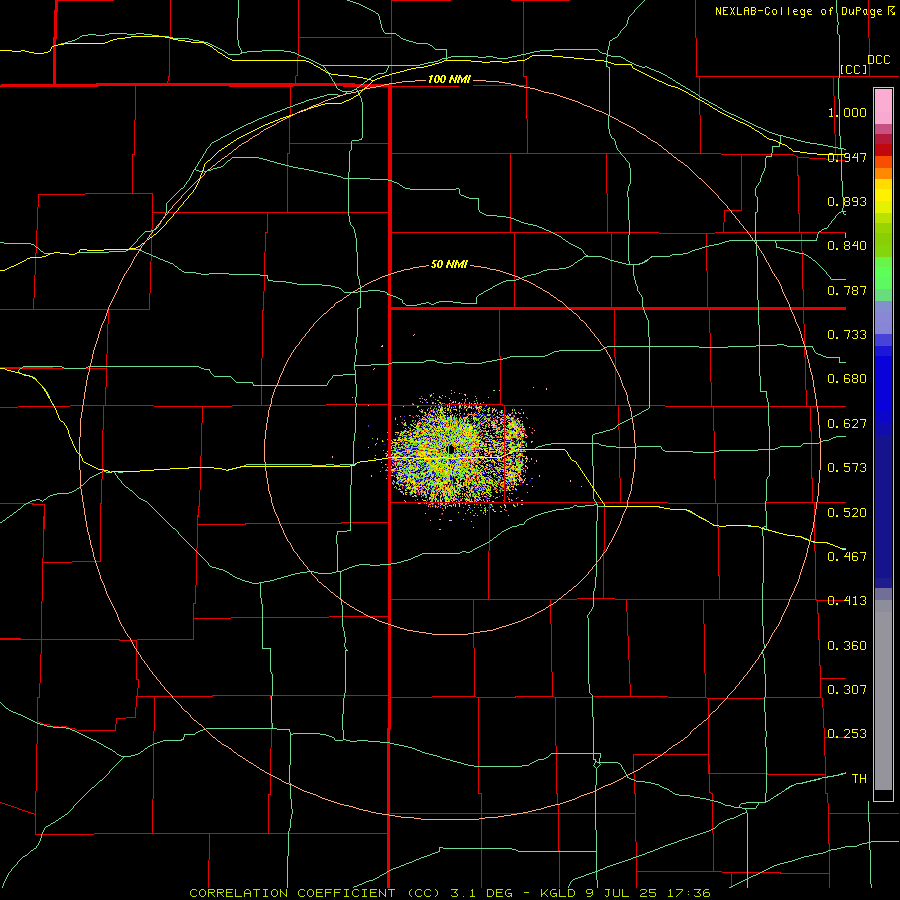This screenshot has width=900, height=900.
Task: Click the 0.413 legend value
Action: coord(847,601)
